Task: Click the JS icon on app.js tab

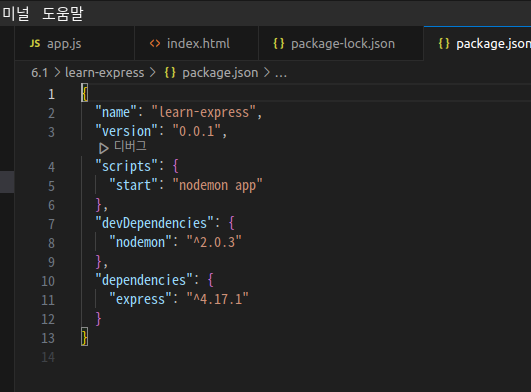Action: pos(35,43)
